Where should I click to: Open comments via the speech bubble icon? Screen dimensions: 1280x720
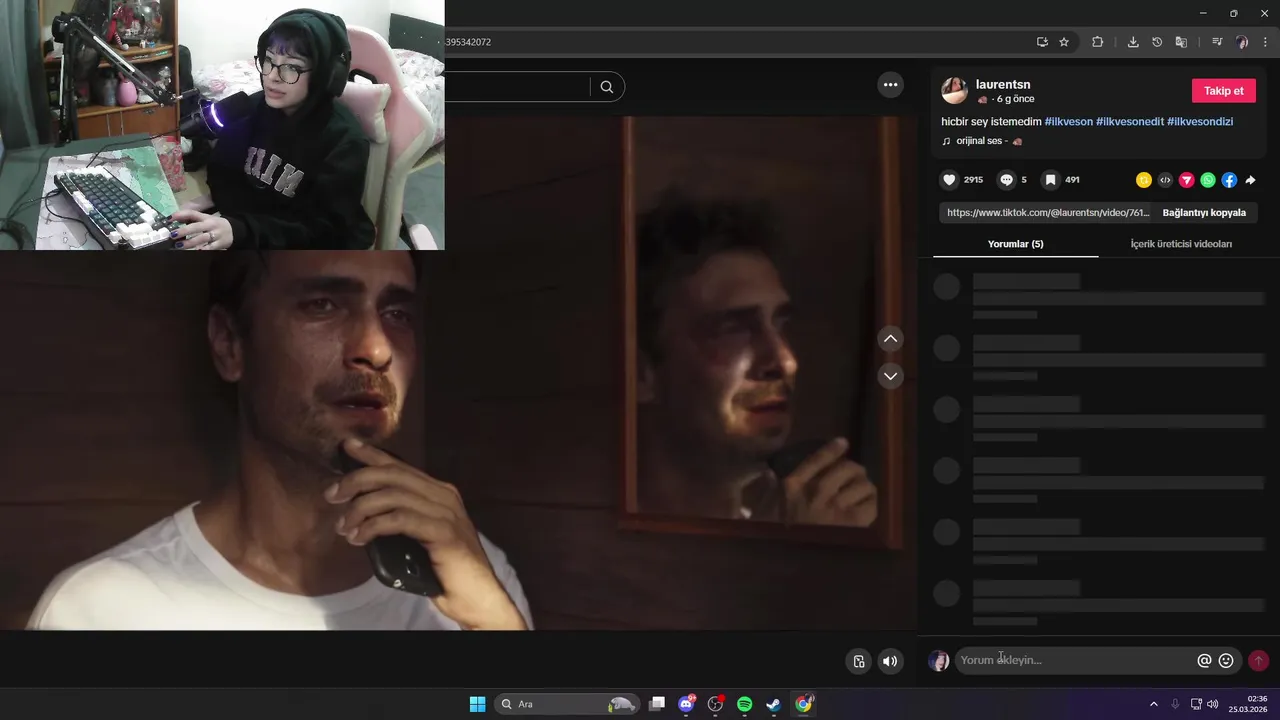1007,180
